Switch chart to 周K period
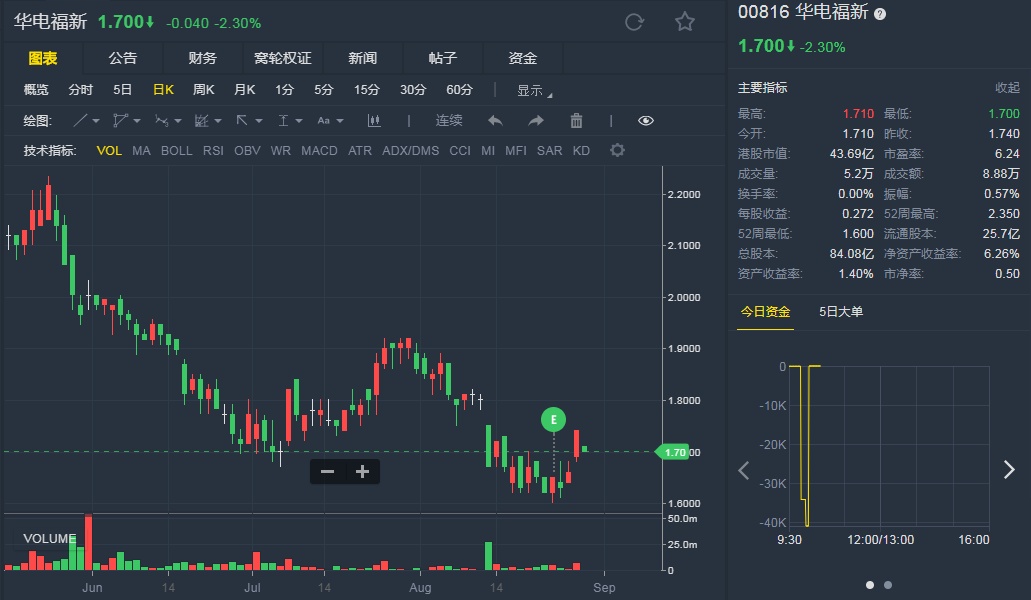Screen dimensions: 1031x600 click(204, 89)
